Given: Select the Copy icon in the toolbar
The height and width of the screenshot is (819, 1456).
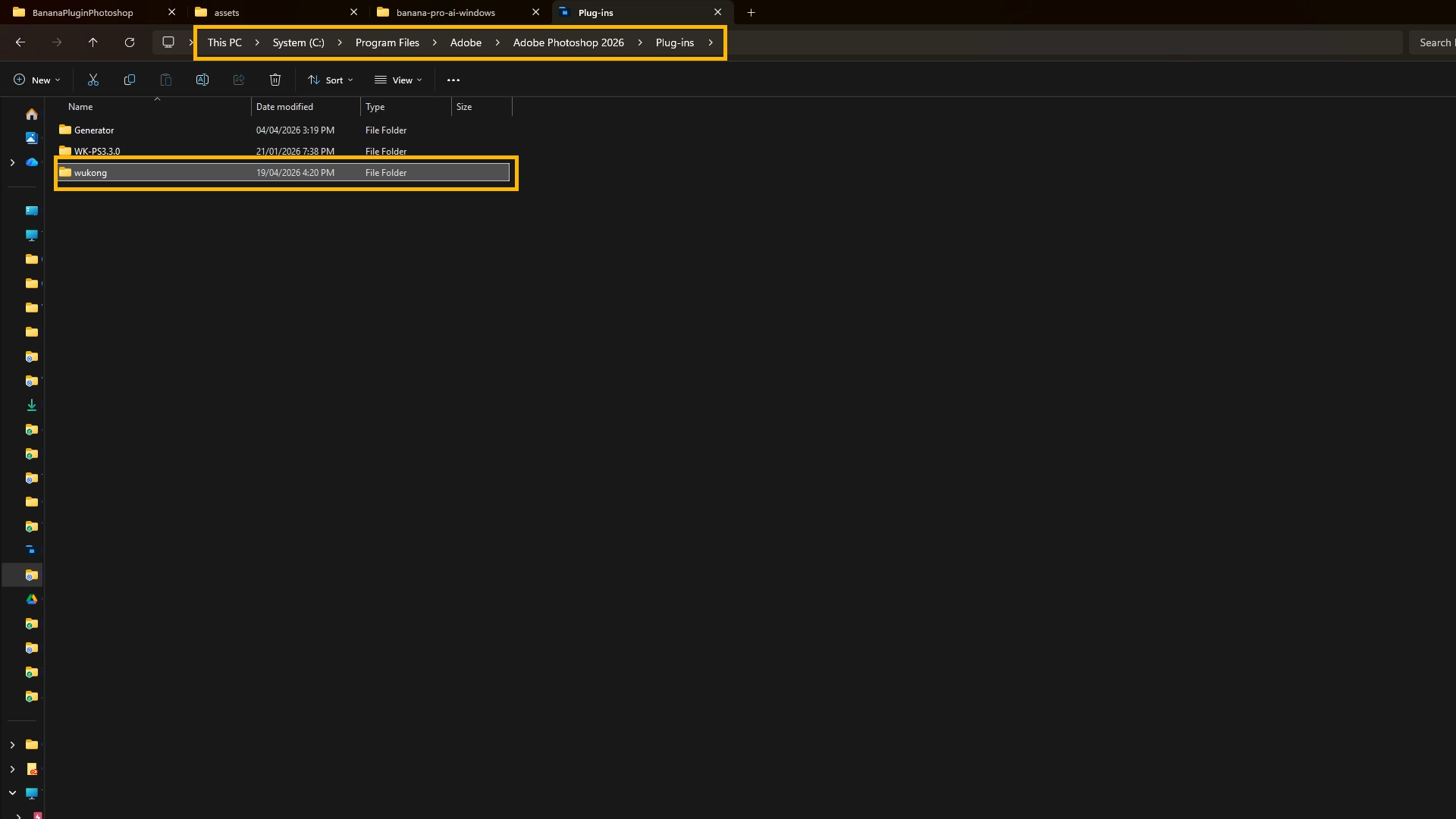Looking at the screenshot, I should pyautogui.click(x=129, y=80).
